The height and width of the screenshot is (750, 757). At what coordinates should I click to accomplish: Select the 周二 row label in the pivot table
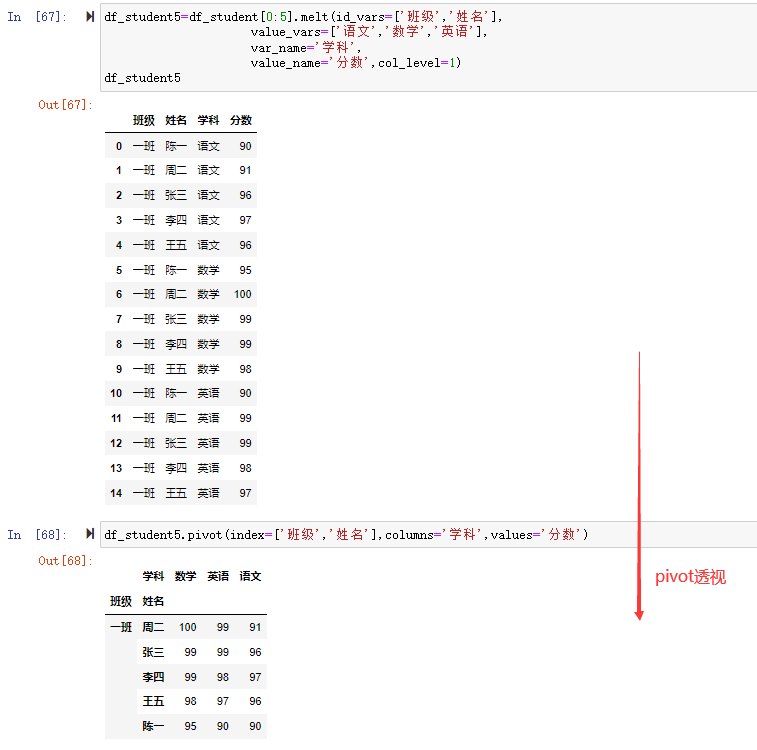tap(153, 627)
